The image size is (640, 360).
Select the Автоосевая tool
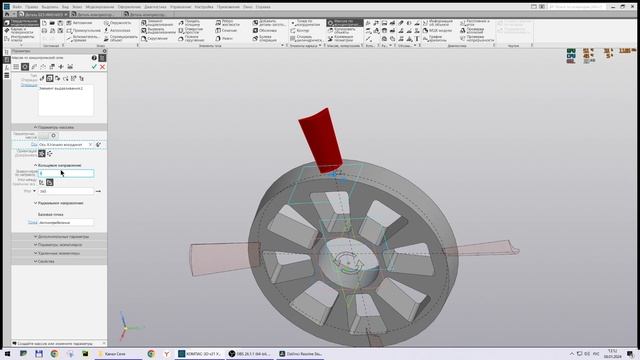point(117,31)
